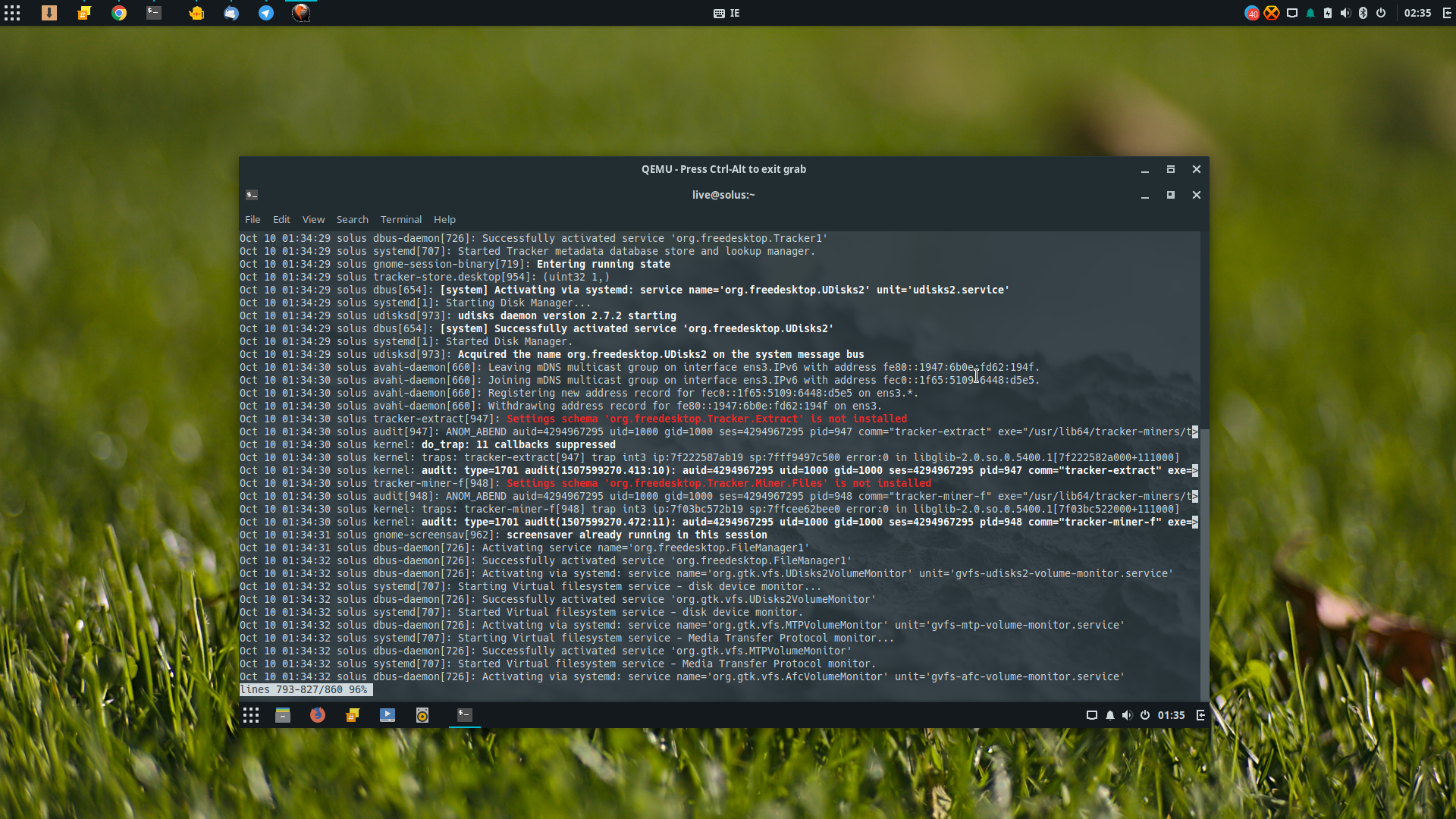Open the orange hexagon tray icon

point(1272,13)
